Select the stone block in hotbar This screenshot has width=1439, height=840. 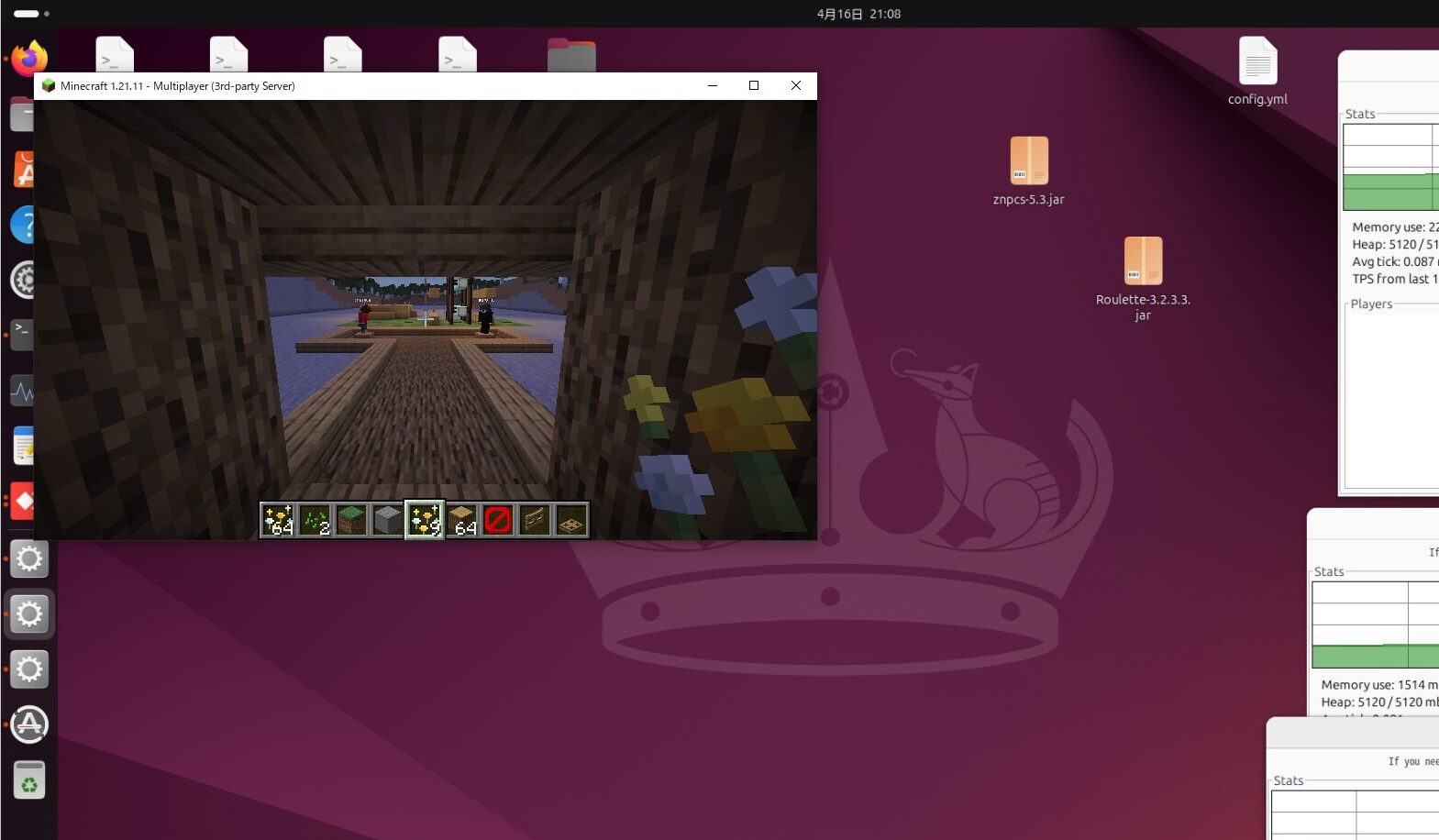point(388,520)
